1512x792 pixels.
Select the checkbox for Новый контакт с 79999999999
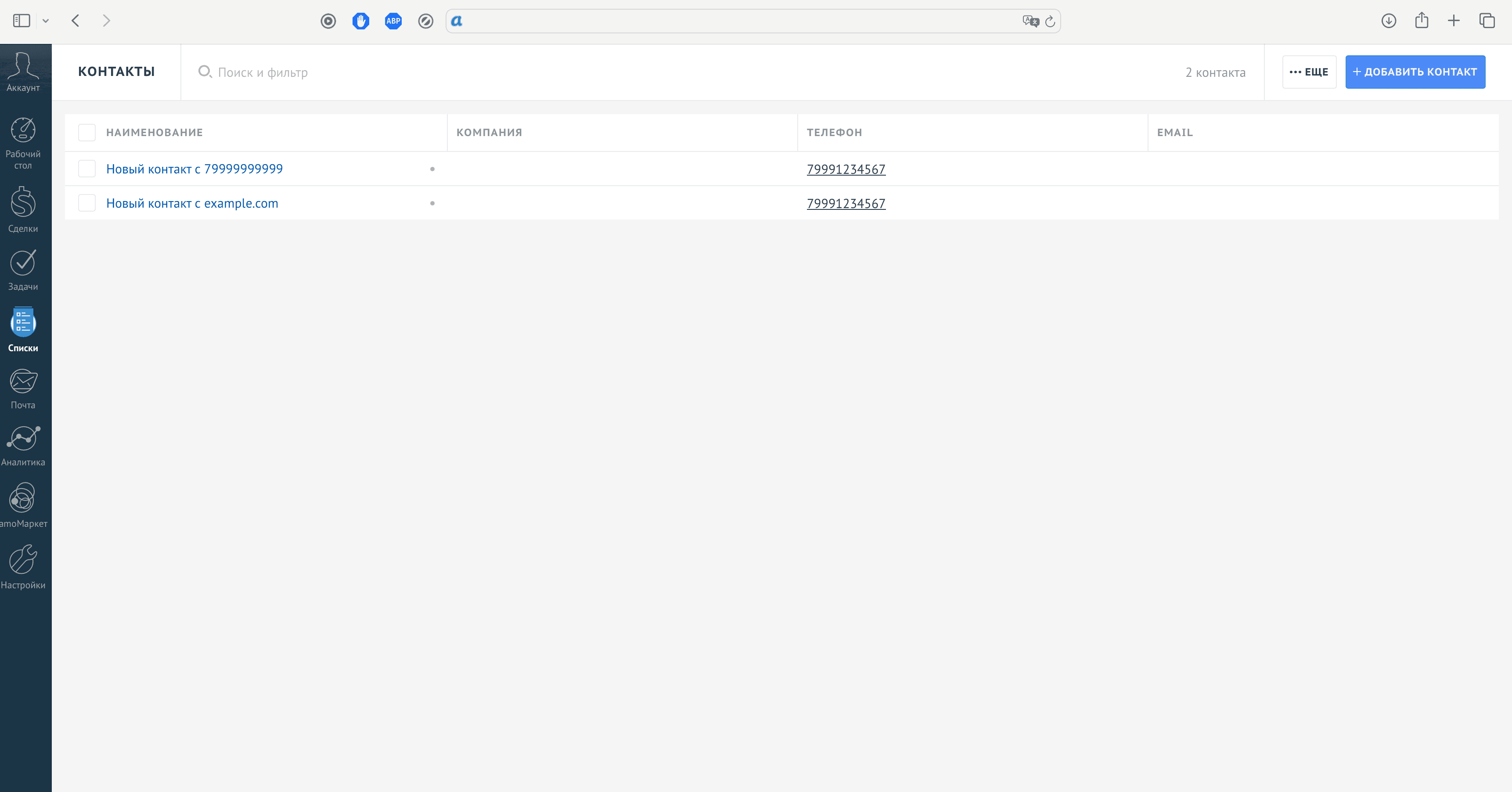pos(86,169)
